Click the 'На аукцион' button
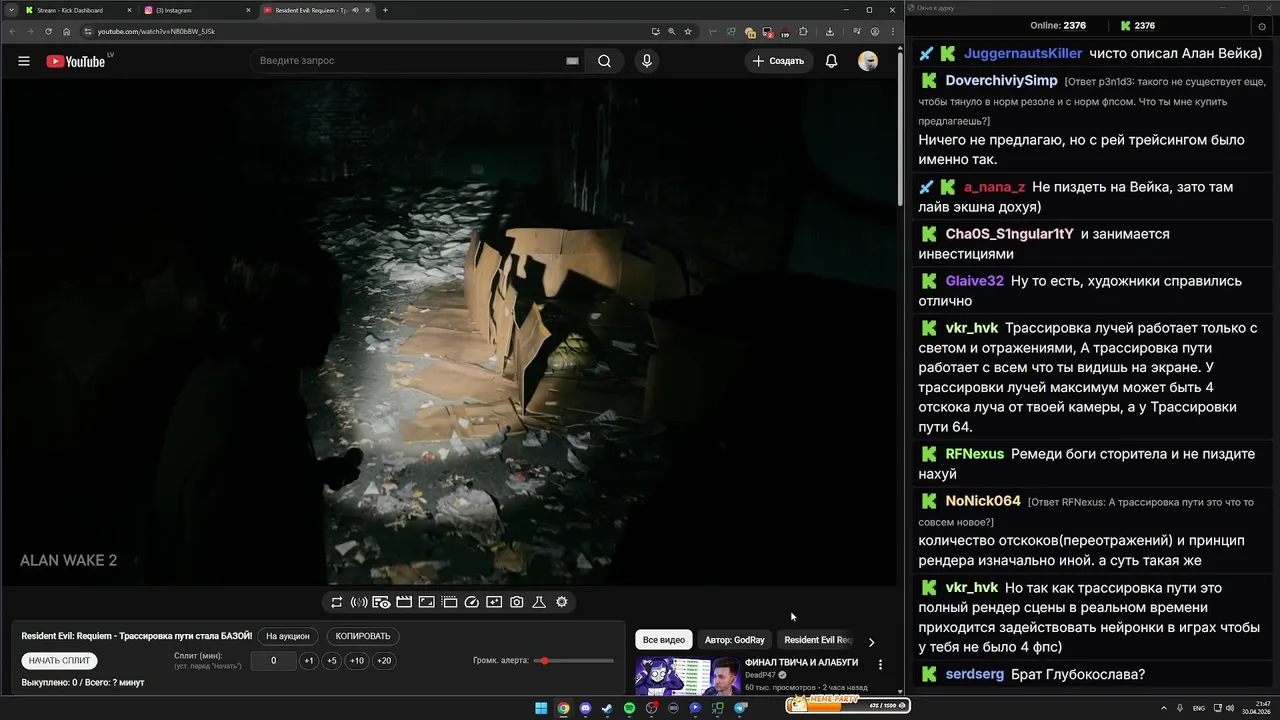The image size is (1280, 720). pyautogui.click(x=288, y=636)
